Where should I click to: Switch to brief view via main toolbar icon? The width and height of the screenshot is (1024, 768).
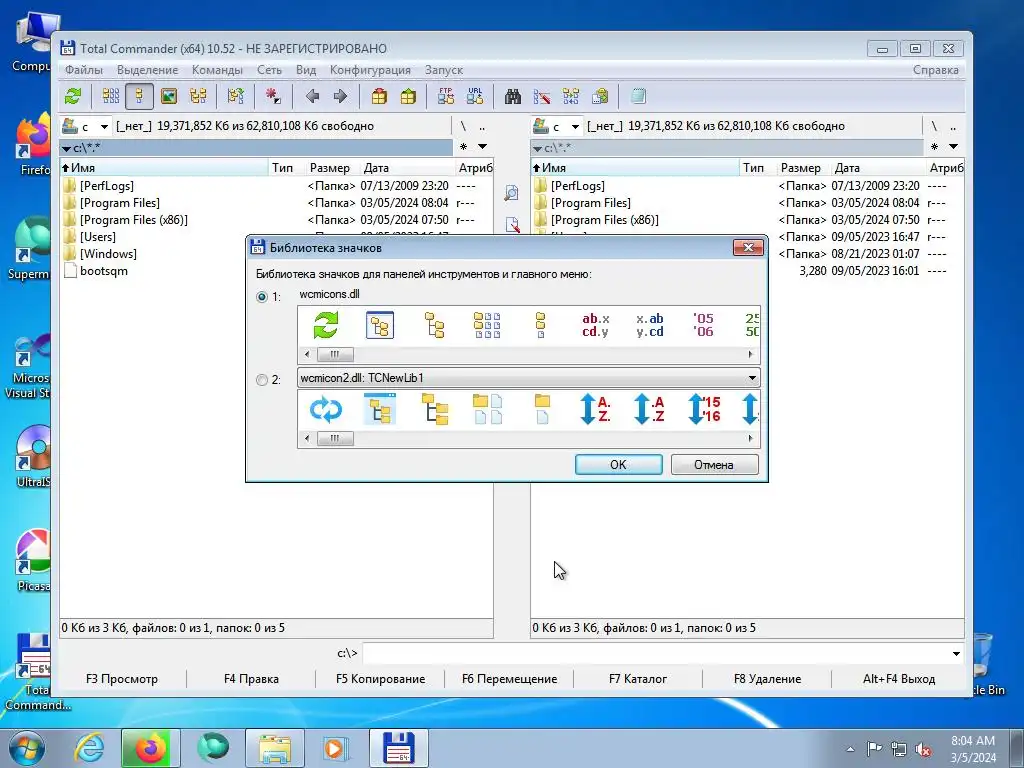click(111, 97)
